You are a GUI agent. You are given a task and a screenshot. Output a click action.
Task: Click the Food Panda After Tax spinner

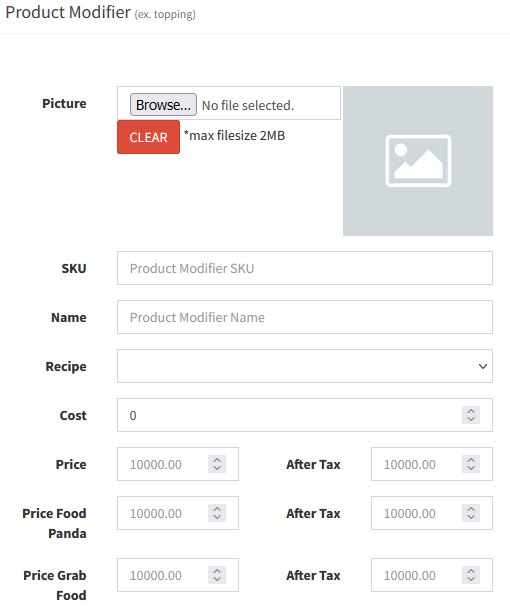coord(471,513)
